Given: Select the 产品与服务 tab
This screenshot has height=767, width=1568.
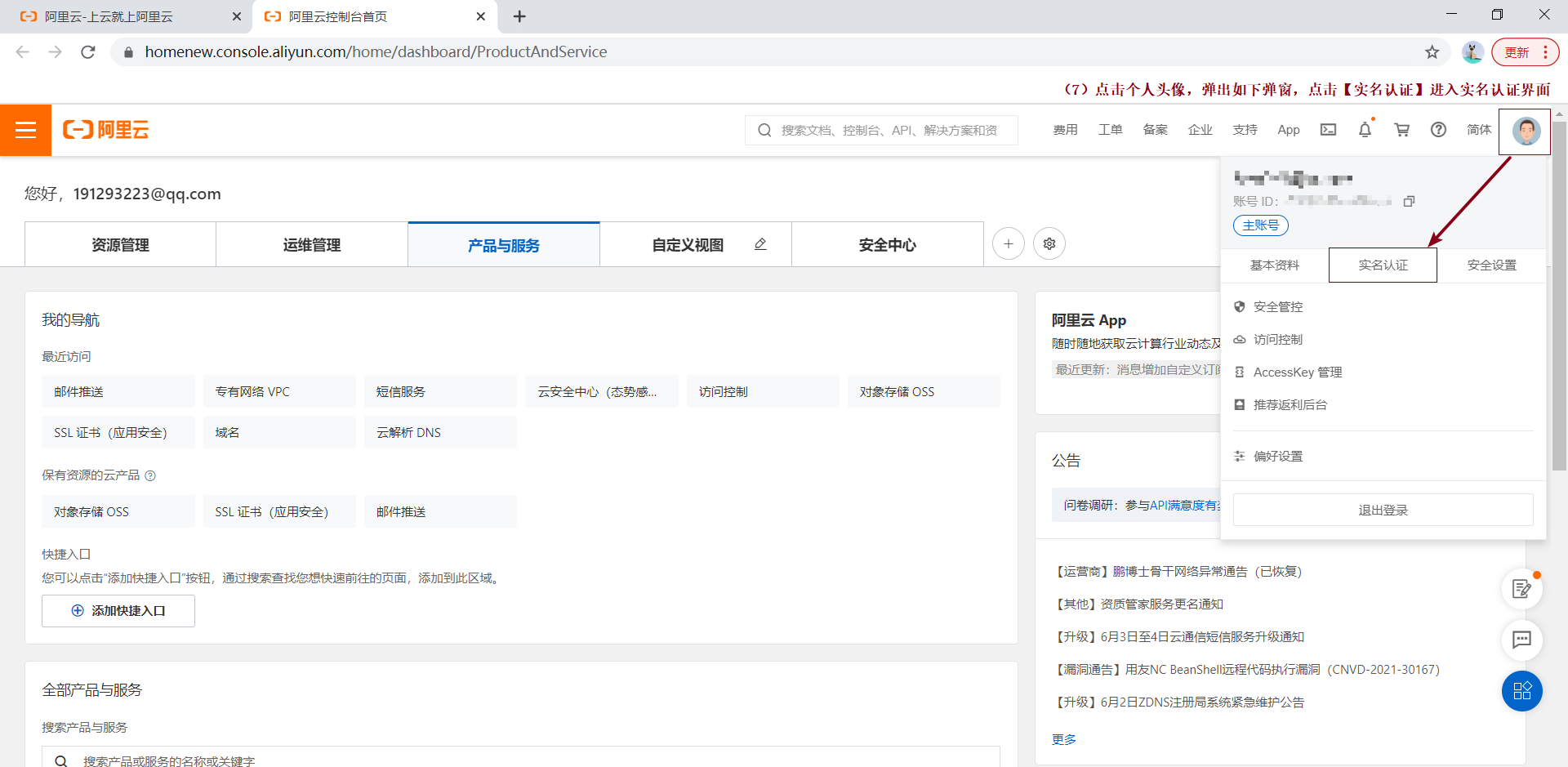Looking at the screenshot, I should coord(504,244).
